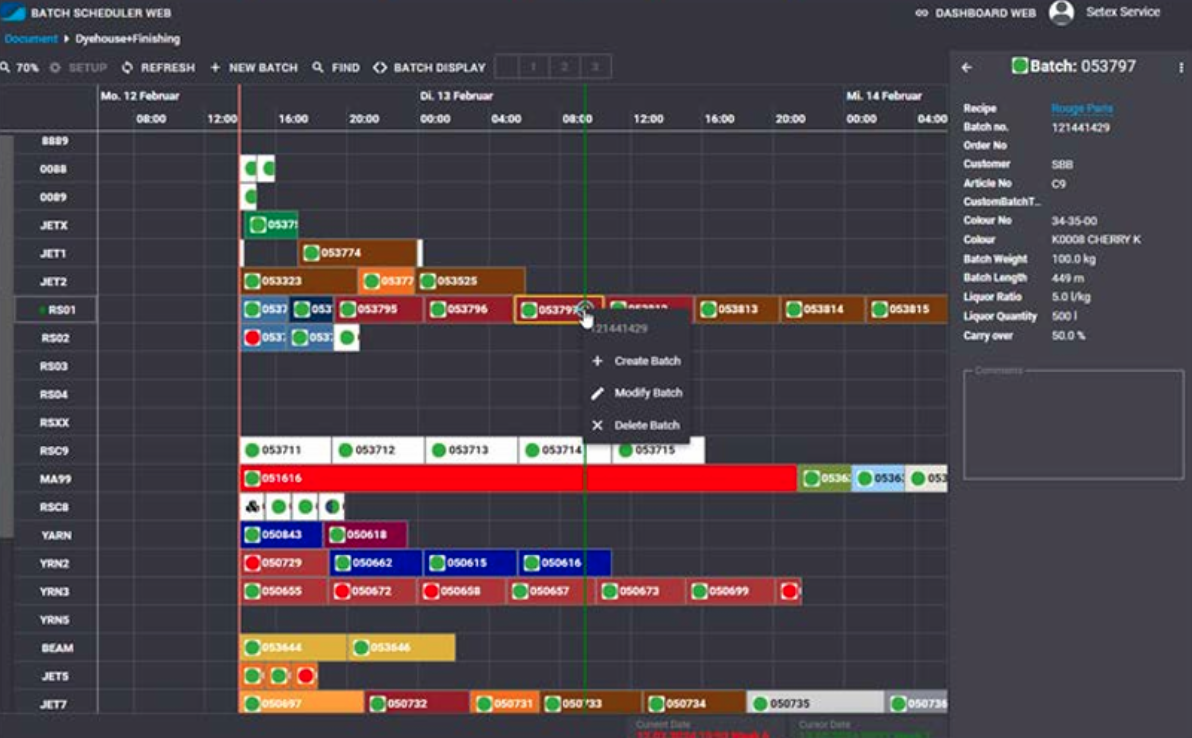Click red status icon of batch 050658

click(431, 591)
